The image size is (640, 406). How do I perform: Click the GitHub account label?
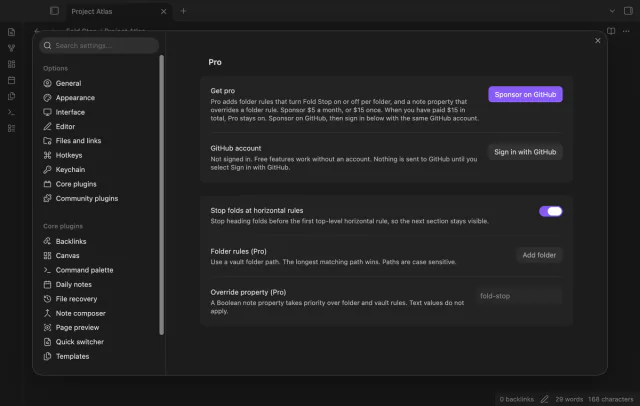click(236, 148)
